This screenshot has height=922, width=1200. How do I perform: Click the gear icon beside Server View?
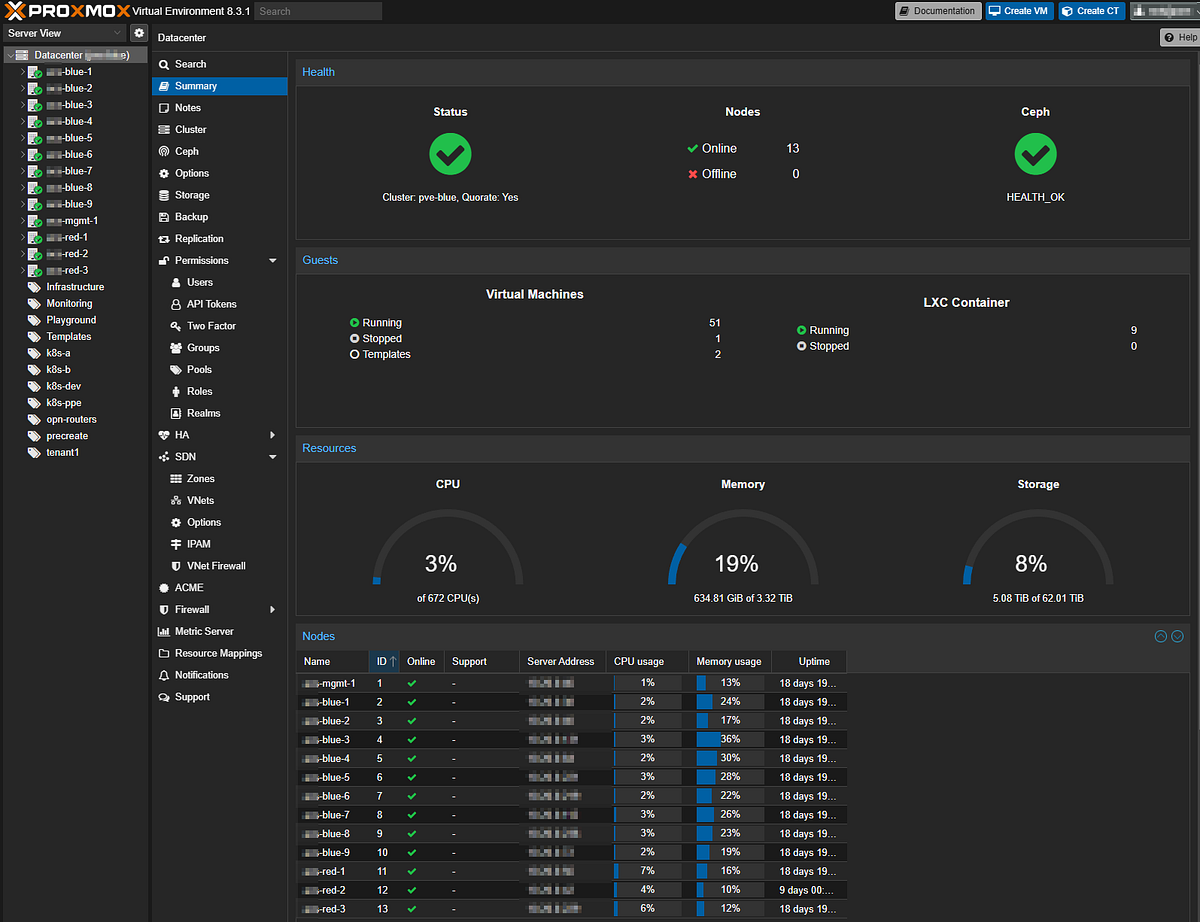pyautogui.click(x=139, y=33)
